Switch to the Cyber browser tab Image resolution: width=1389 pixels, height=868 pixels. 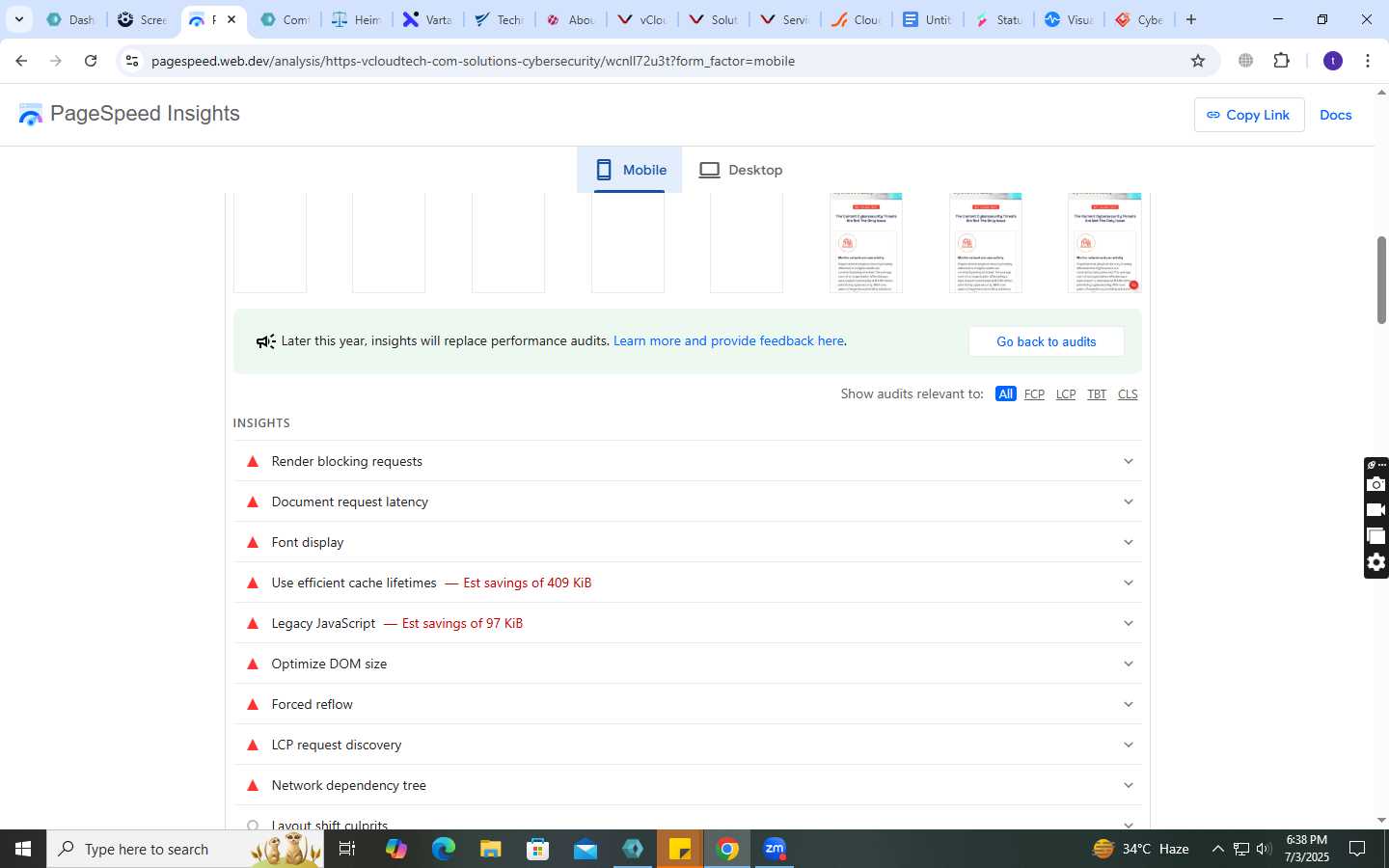coord(1139,19)
